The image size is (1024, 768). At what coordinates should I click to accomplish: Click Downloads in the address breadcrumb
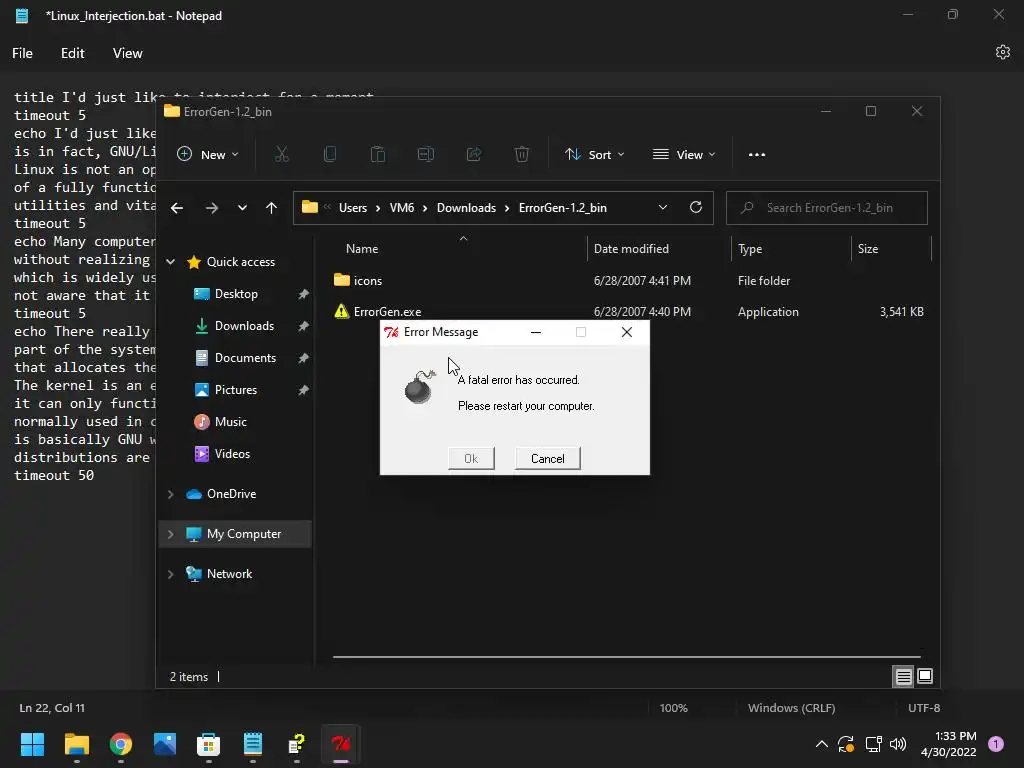tap(466, 208)
